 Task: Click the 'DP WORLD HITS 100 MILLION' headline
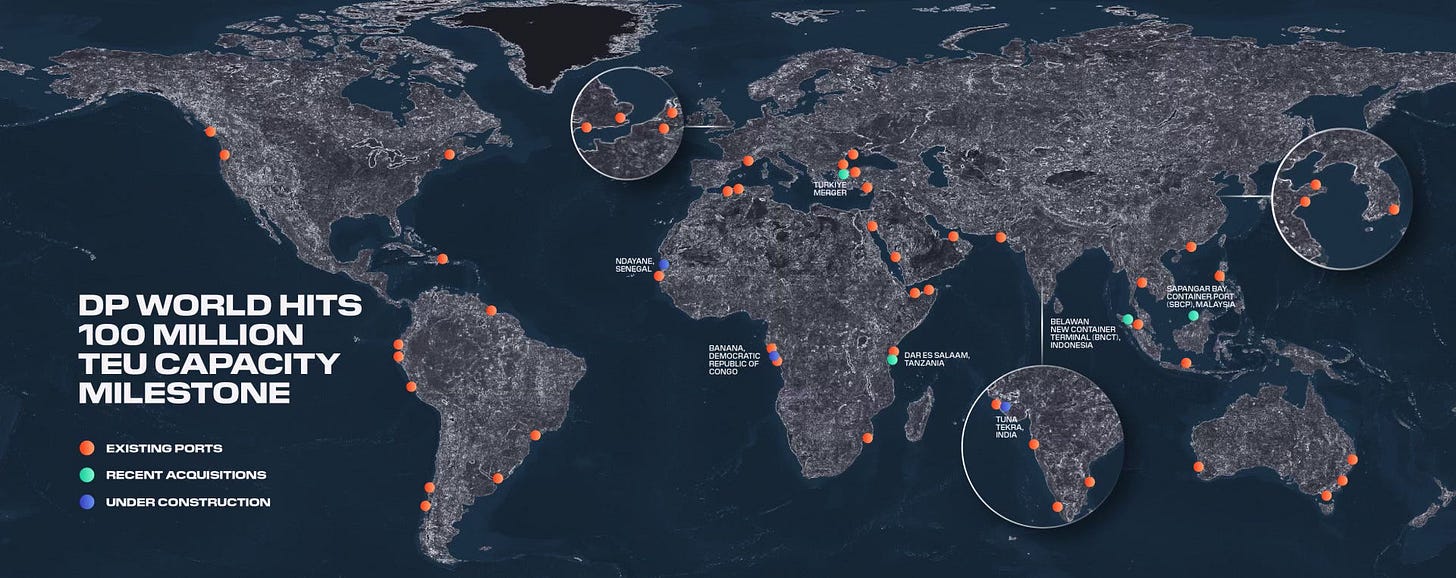pos(220,348)
